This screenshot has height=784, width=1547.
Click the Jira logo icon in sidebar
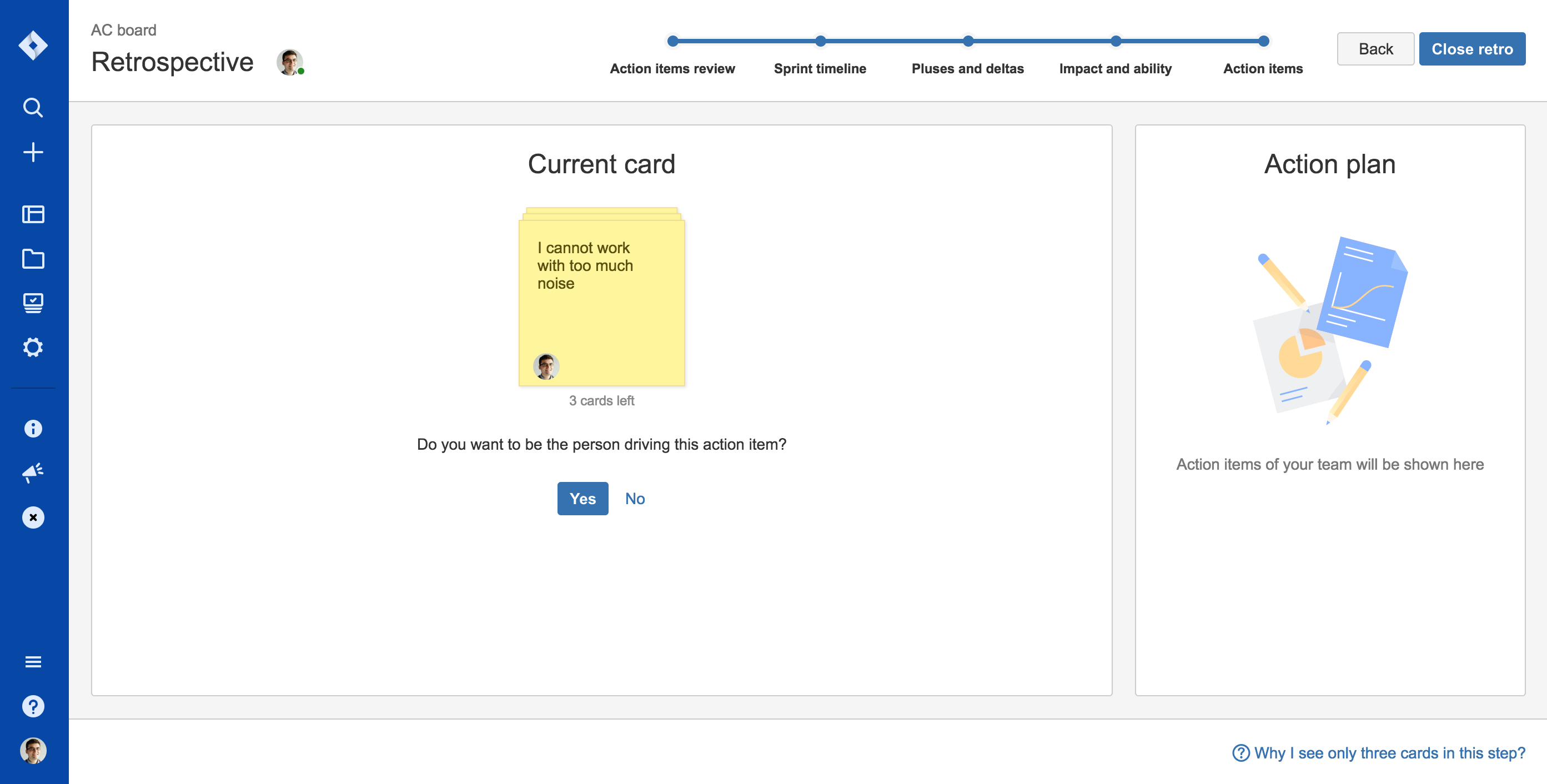[x=33, y=46]
